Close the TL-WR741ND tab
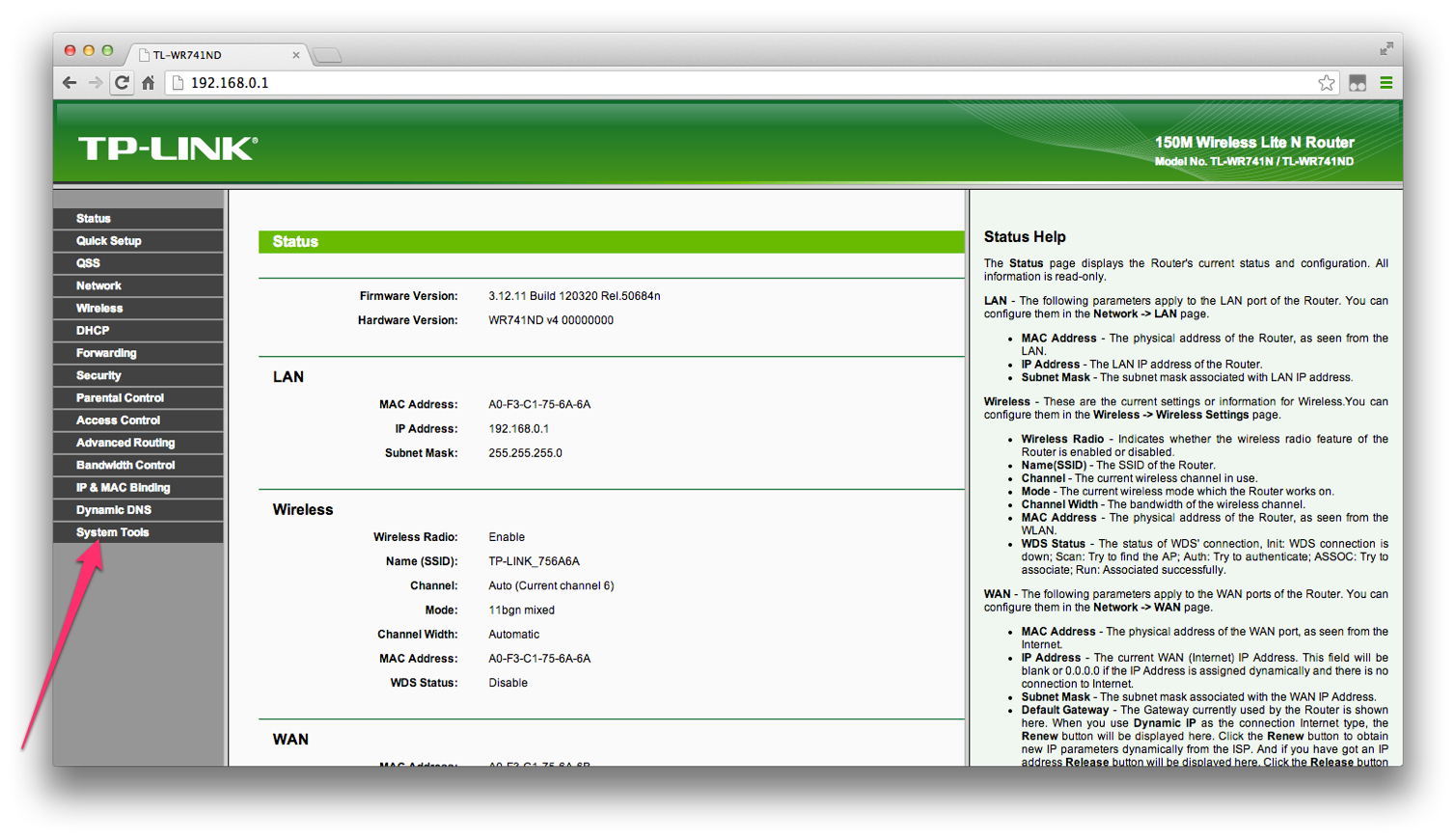The width and height of the screenshot is (1456, 840). click(295, 55)
